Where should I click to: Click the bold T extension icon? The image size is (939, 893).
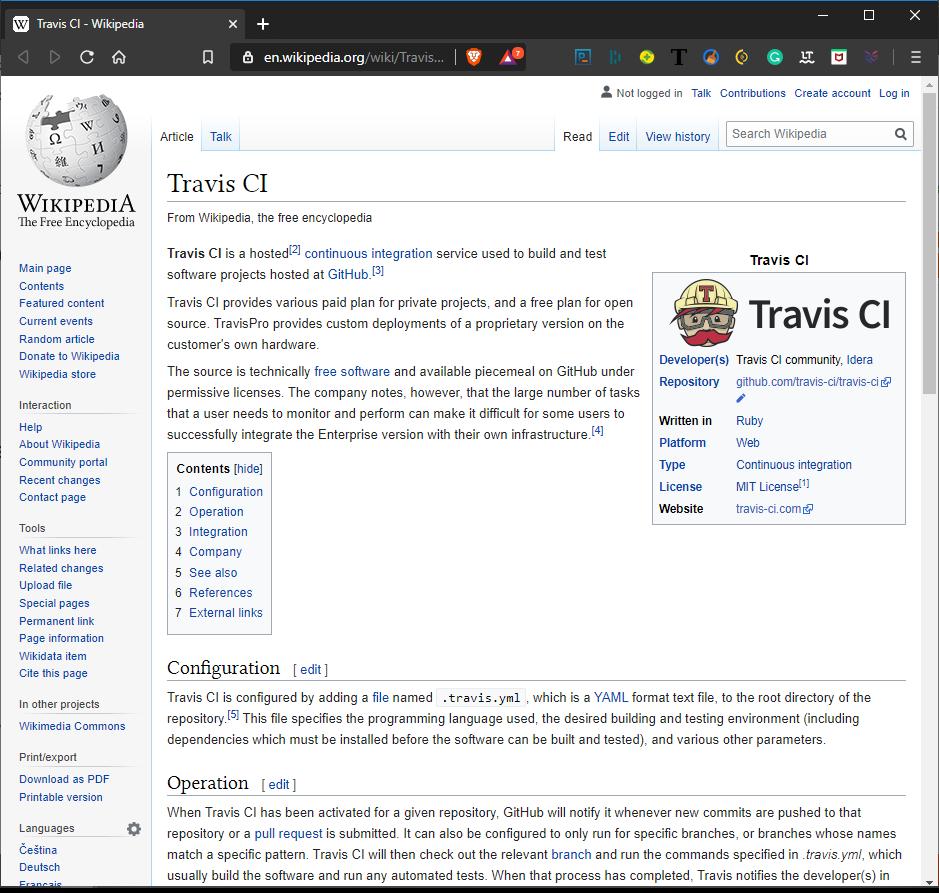point(678,57)
